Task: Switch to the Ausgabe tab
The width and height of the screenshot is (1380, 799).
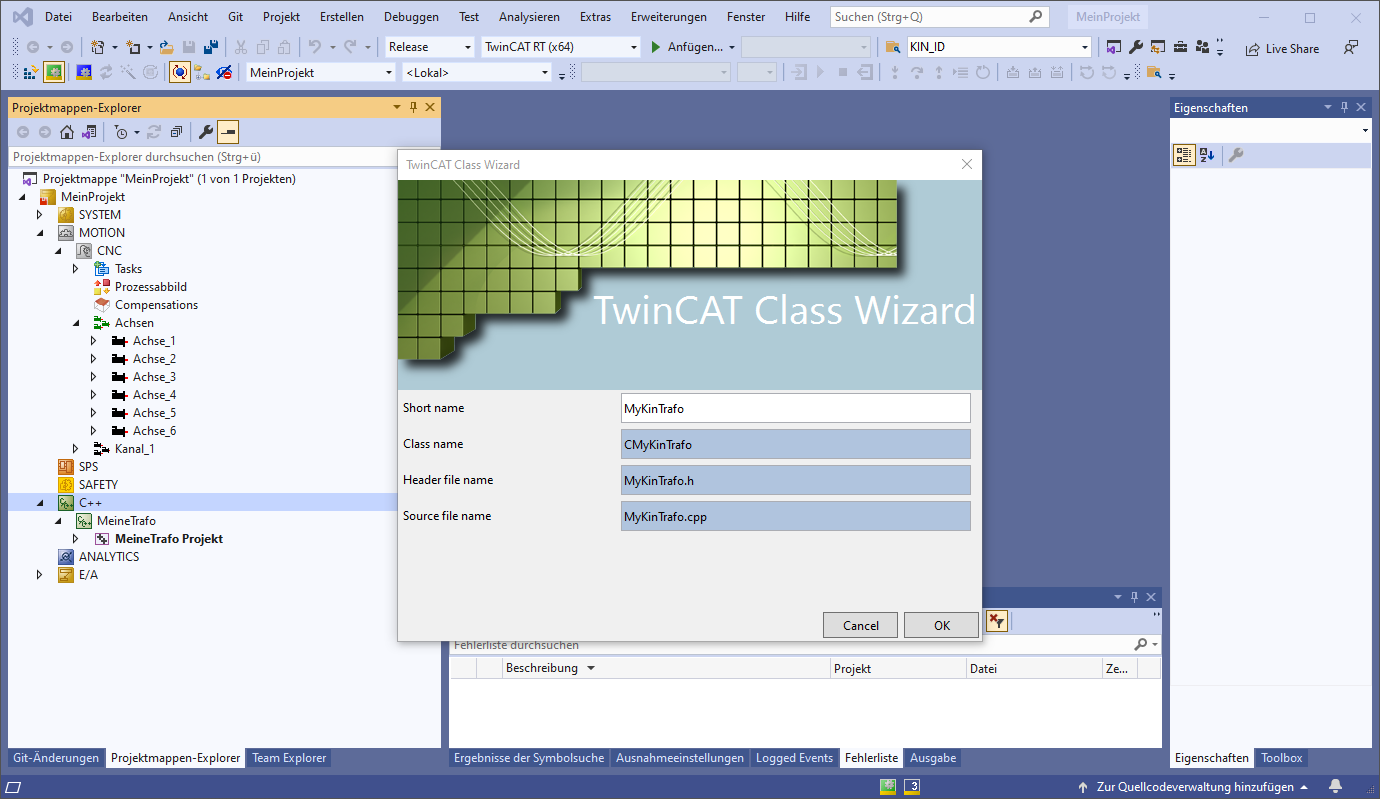Action: point(933,758)
